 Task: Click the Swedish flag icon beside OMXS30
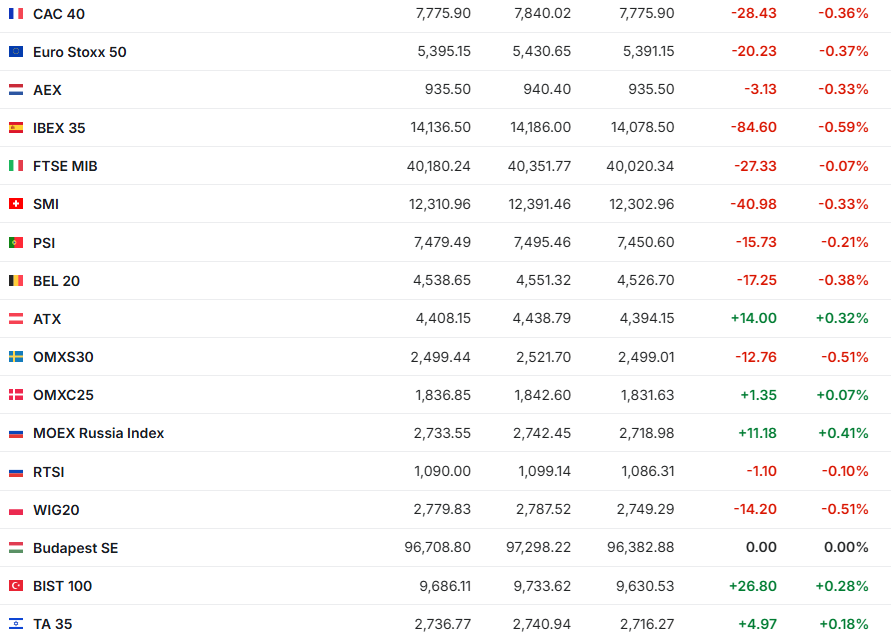(16, 357)
